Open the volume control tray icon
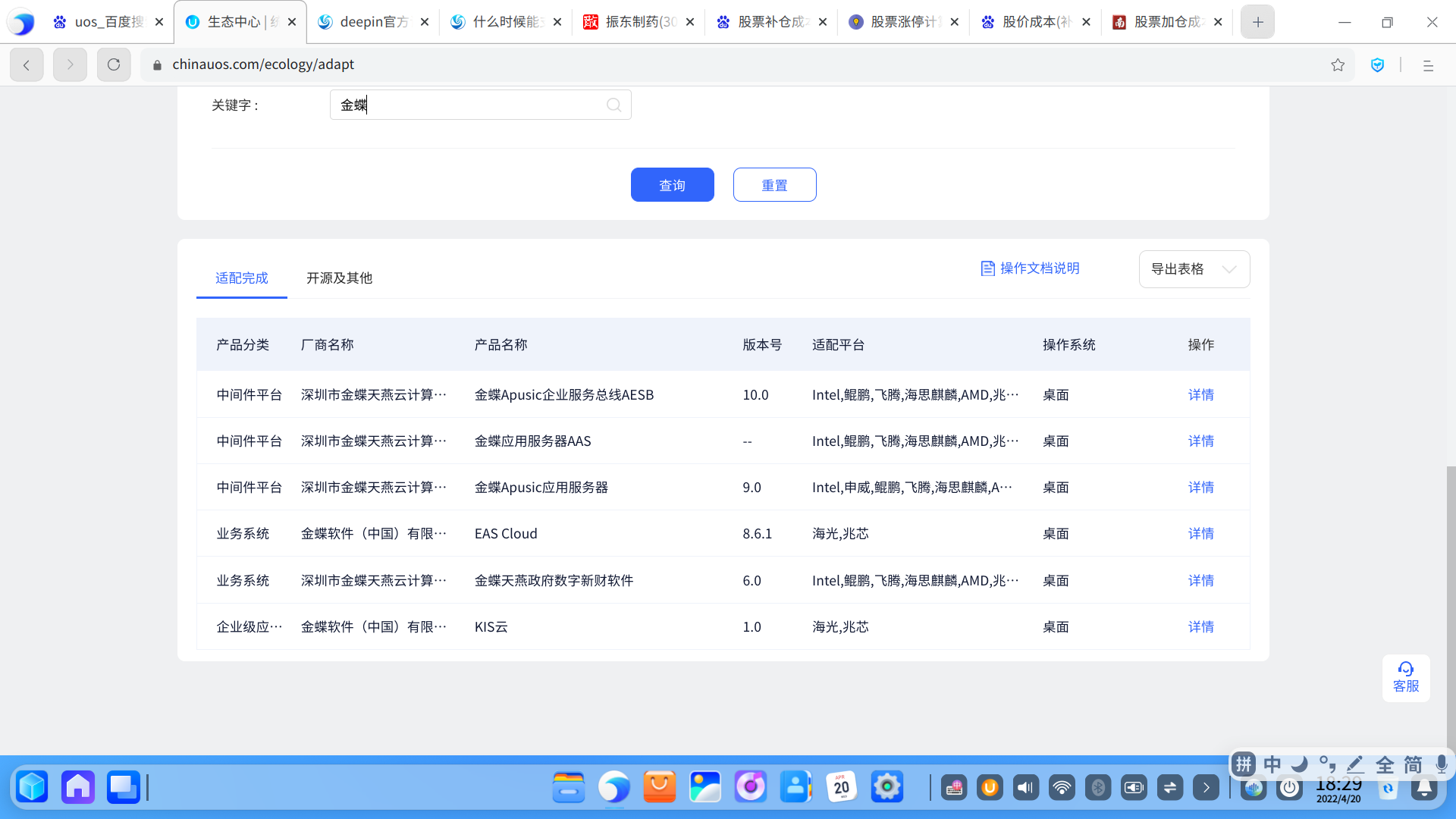This screenshot has height=819, width=1456. [x=1025, y=788]
